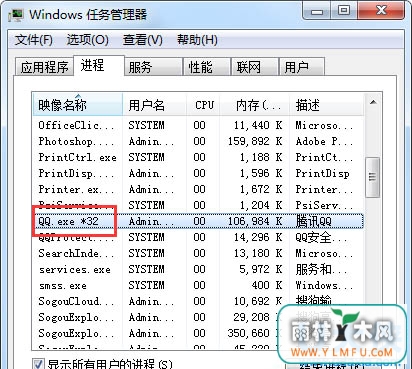Close the Task Manager window
This screenshot has height=369, width=412.
click(x=381, y=11)
